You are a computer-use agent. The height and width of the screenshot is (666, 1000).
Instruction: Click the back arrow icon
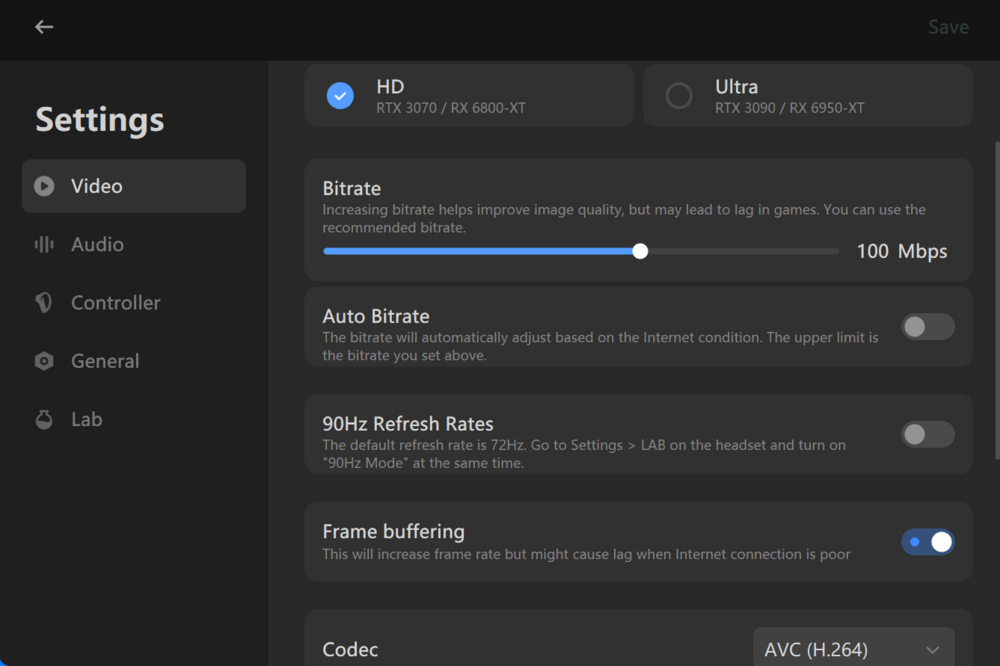(44, 27)
